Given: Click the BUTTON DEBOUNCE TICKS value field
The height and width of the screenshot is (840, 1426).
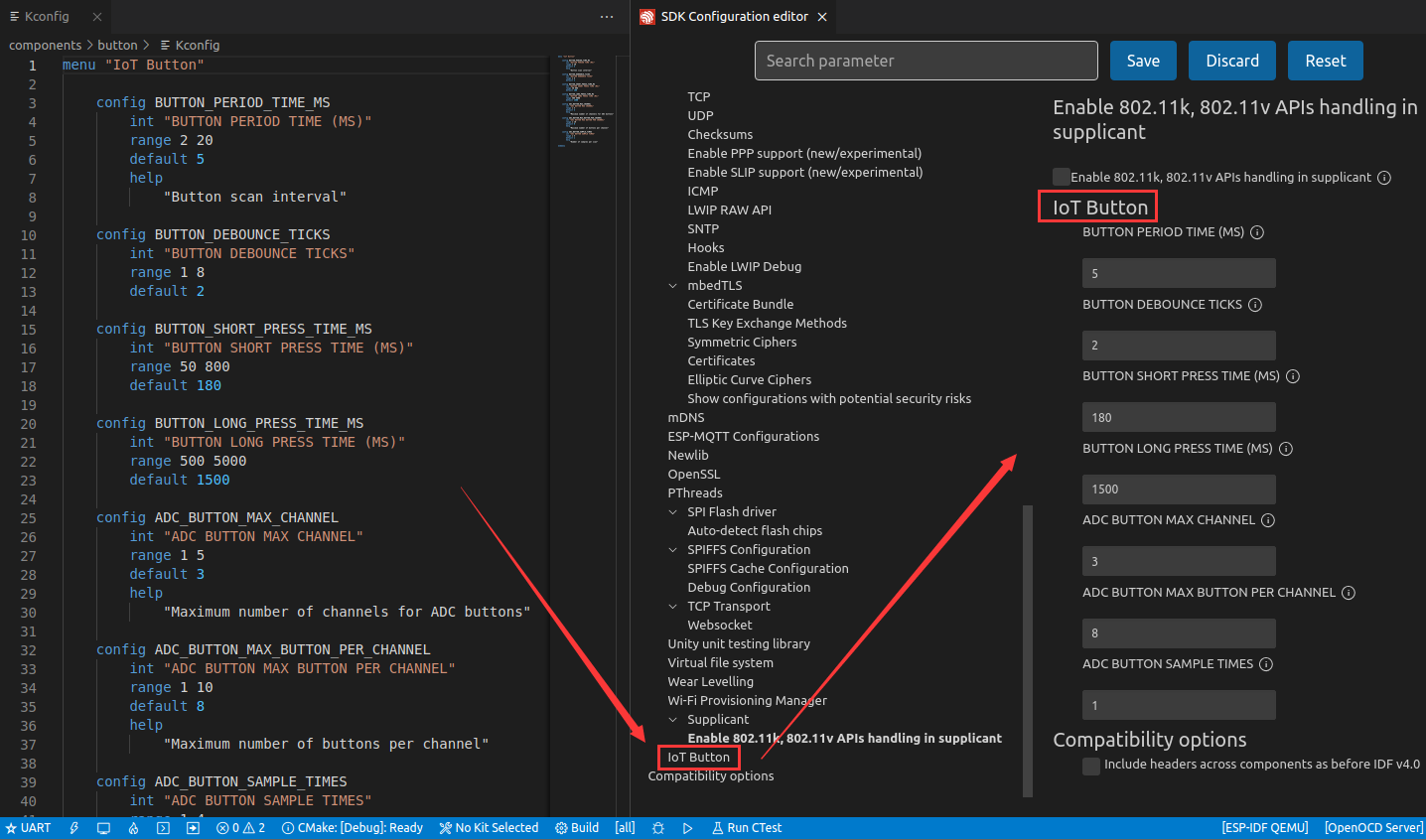Looking at the screenshot, I should 1179,346.
